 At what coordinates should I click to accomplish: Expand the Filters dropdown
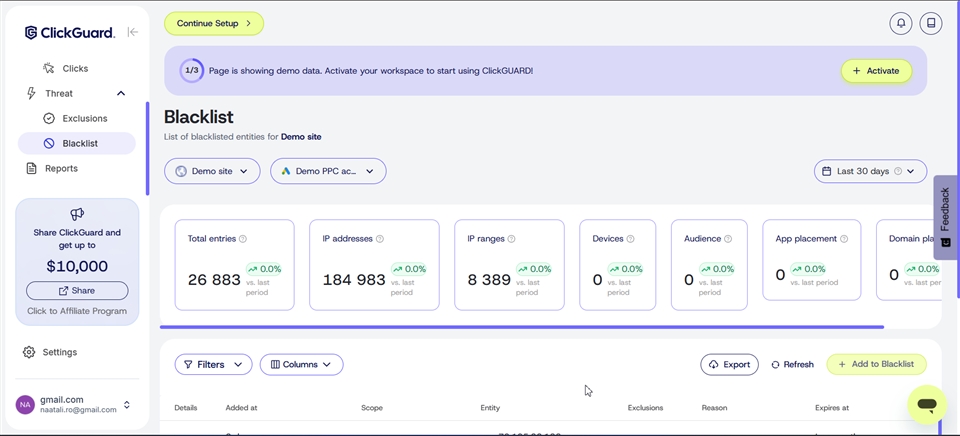tap(213, 365)
